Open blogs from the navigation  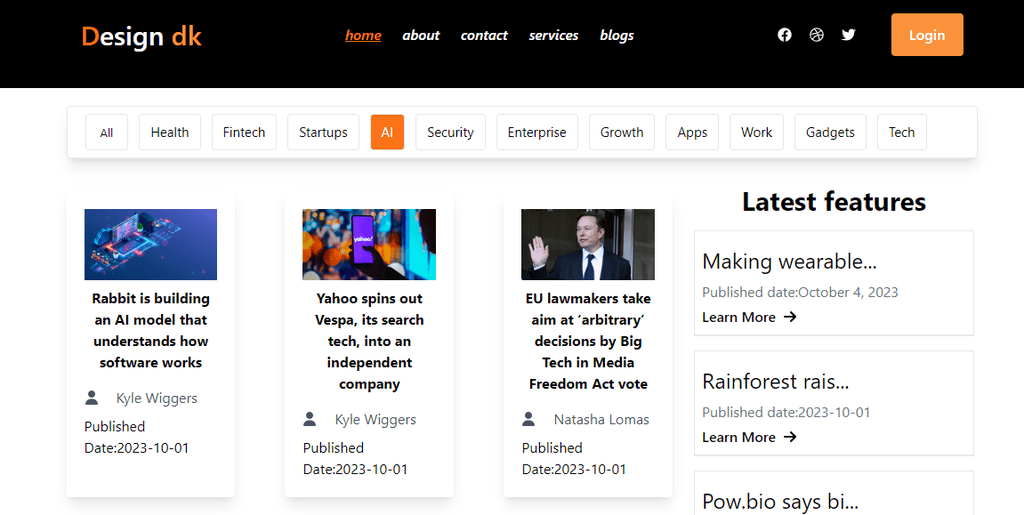click(x=616, y=35)
